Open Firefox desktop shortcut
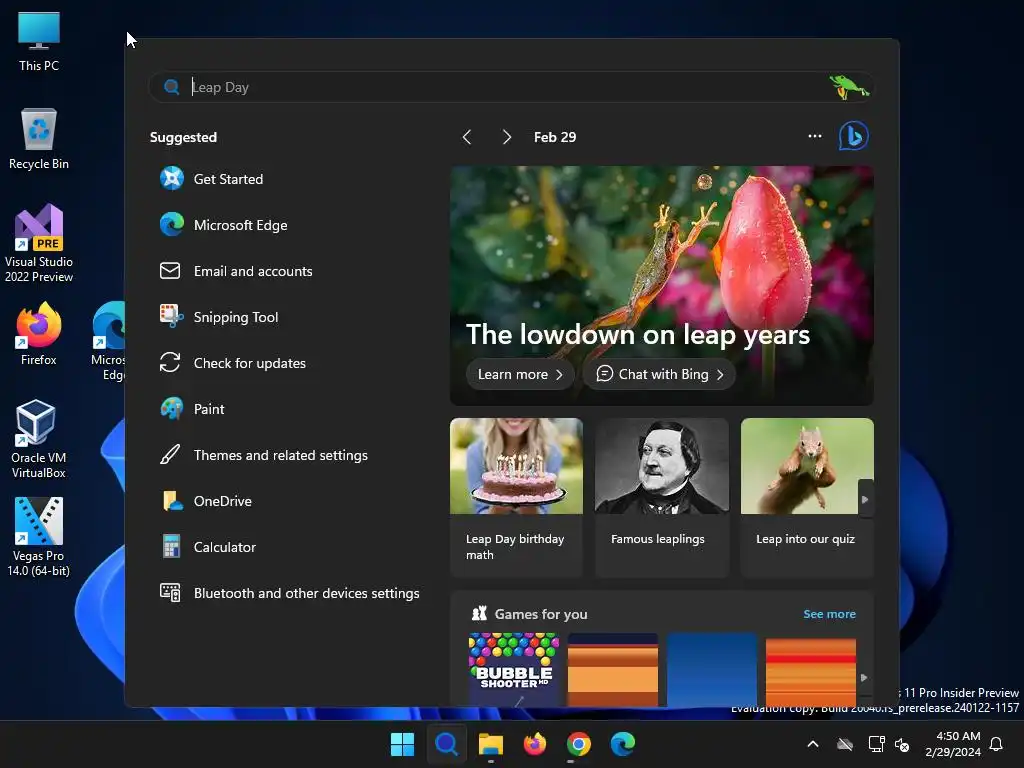This screenshot has height=768, width=1024. 39,334
